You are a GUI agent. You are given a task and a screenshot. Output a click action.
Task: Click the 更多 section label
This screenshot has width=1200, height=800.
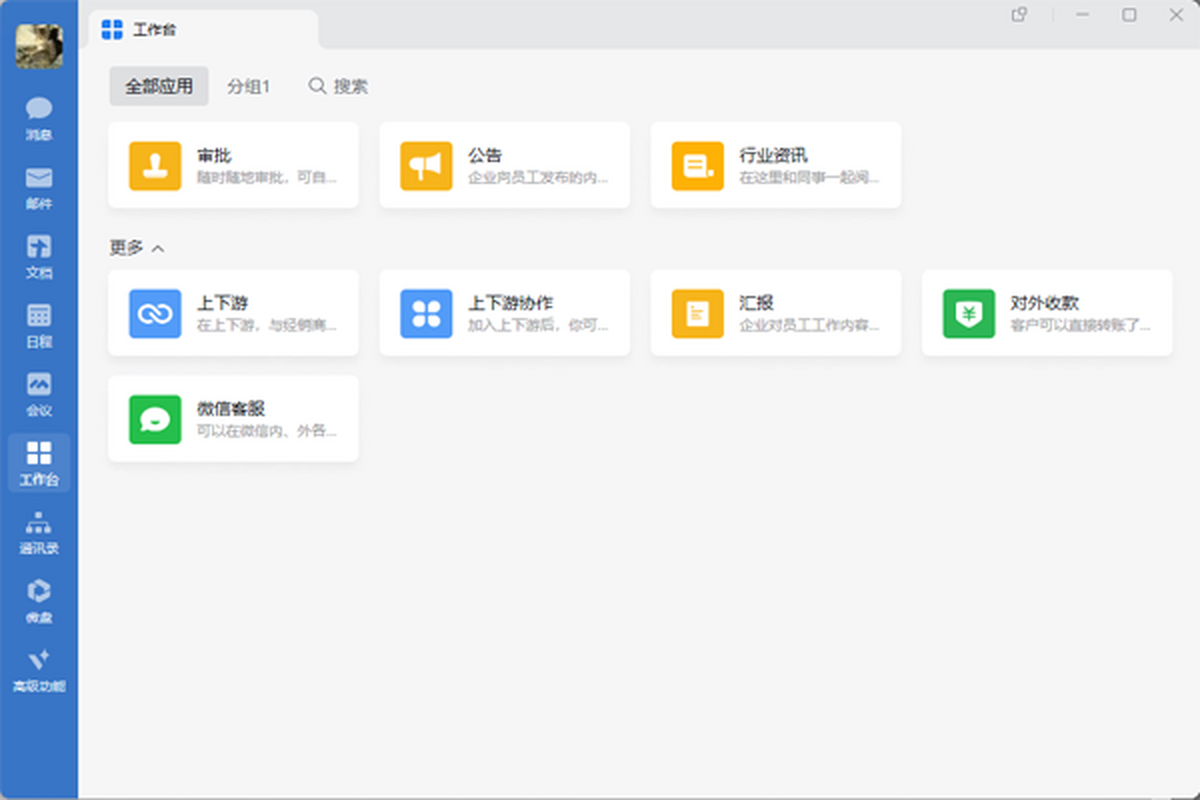click(127, 248)
